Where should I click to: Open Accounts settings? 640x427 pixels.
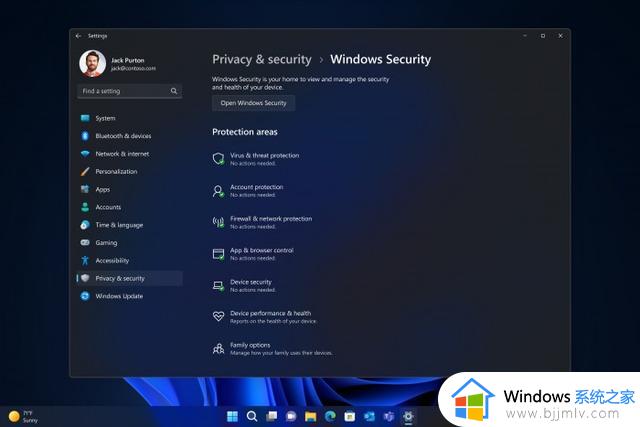(x=129, y=207)
